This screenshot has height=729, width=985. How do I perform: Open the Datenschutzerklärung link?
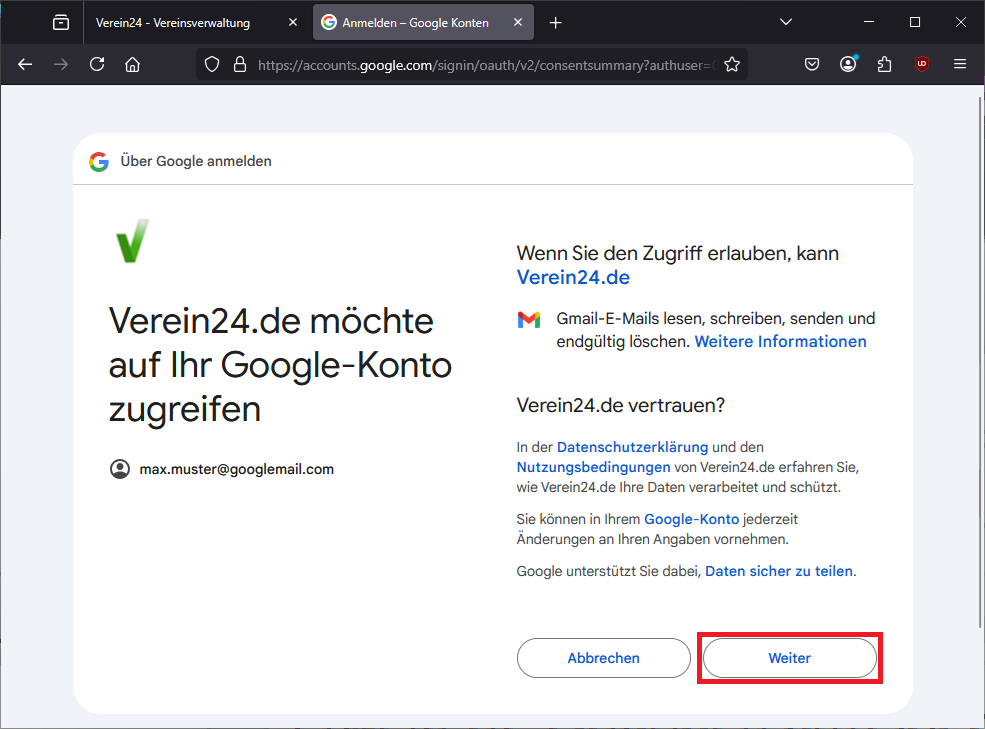[632, 447]
